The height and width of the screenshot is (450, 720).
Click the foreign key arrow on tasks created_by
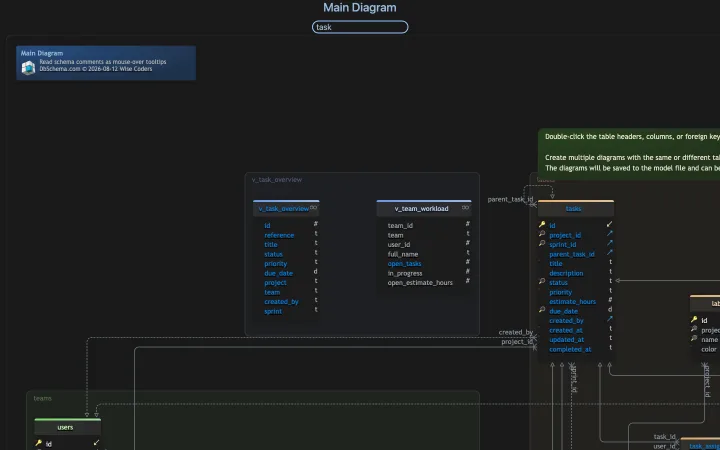click(609, 319)
